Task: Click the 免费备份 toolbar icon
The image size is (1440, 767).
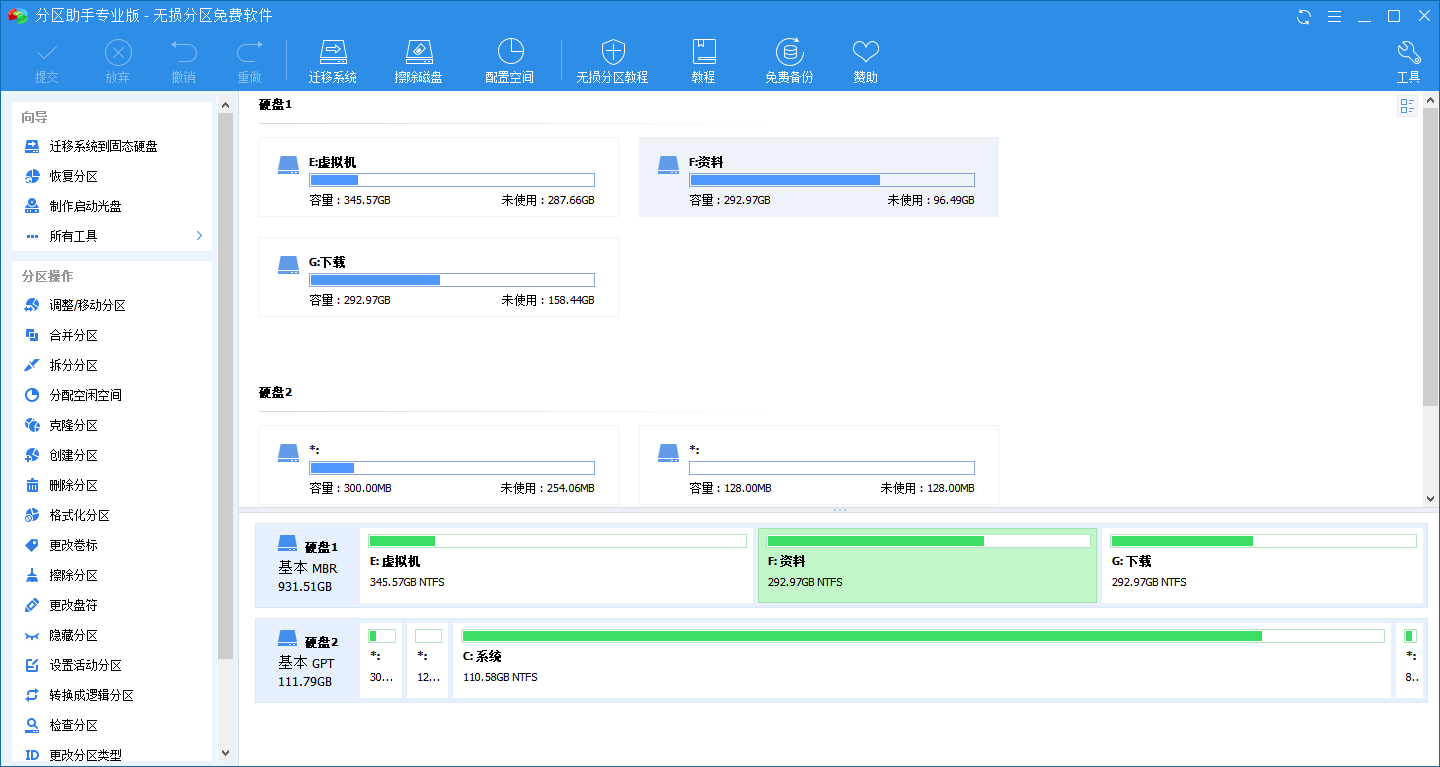Action: tap(789, 53)
